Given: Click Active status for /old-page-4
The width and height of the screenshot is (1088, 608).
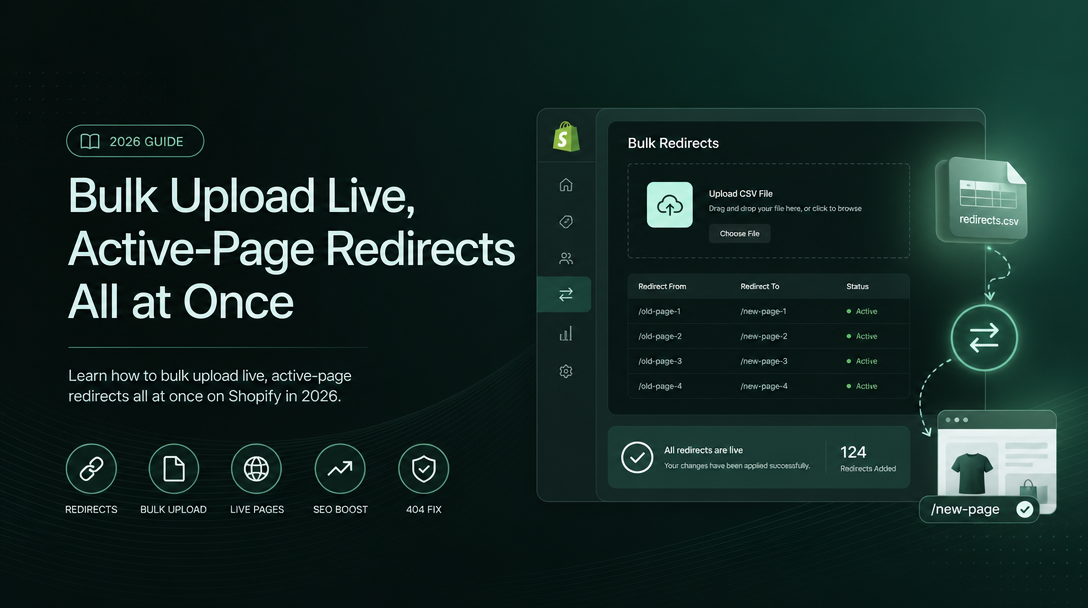Looking at the screenshot, I should 862,386.
